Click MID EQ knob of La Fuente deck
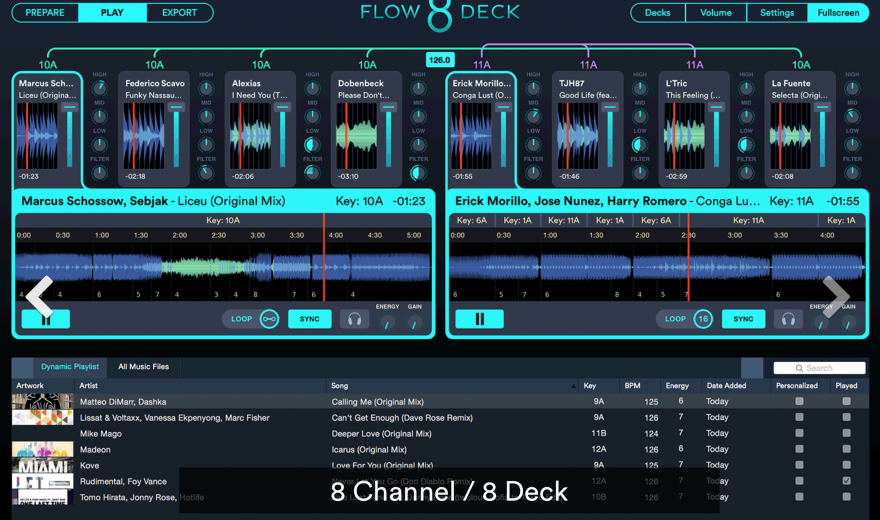This screenshot has height=520, width=880. 852,116
